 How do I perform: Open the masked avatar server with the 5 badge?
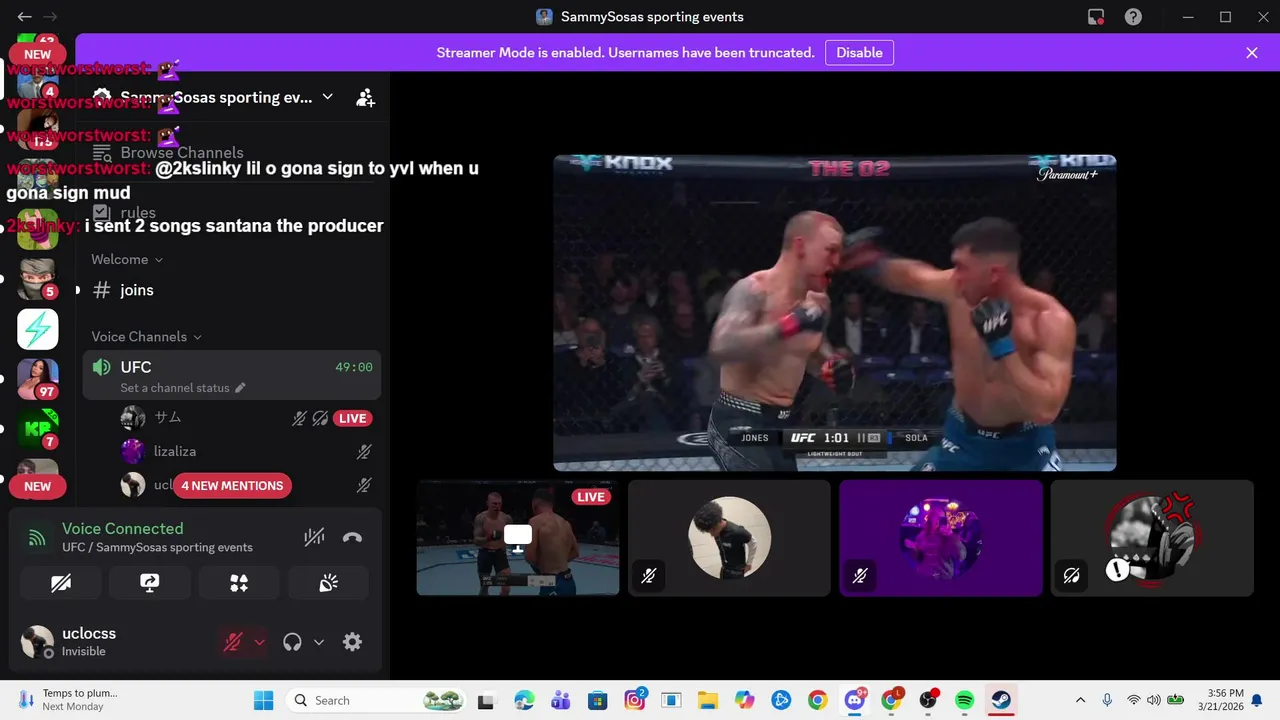38,279
